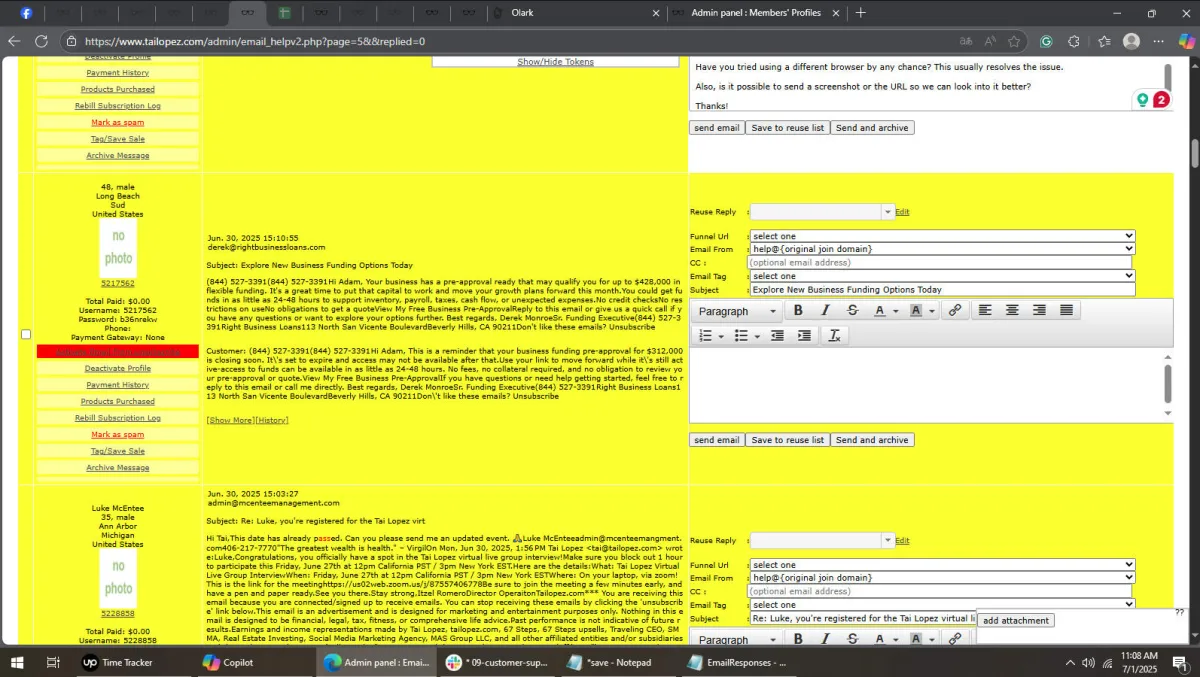Expand the text color palette arrow in the Explore New Business editor
1200x677 pixels.
[894, 311]
